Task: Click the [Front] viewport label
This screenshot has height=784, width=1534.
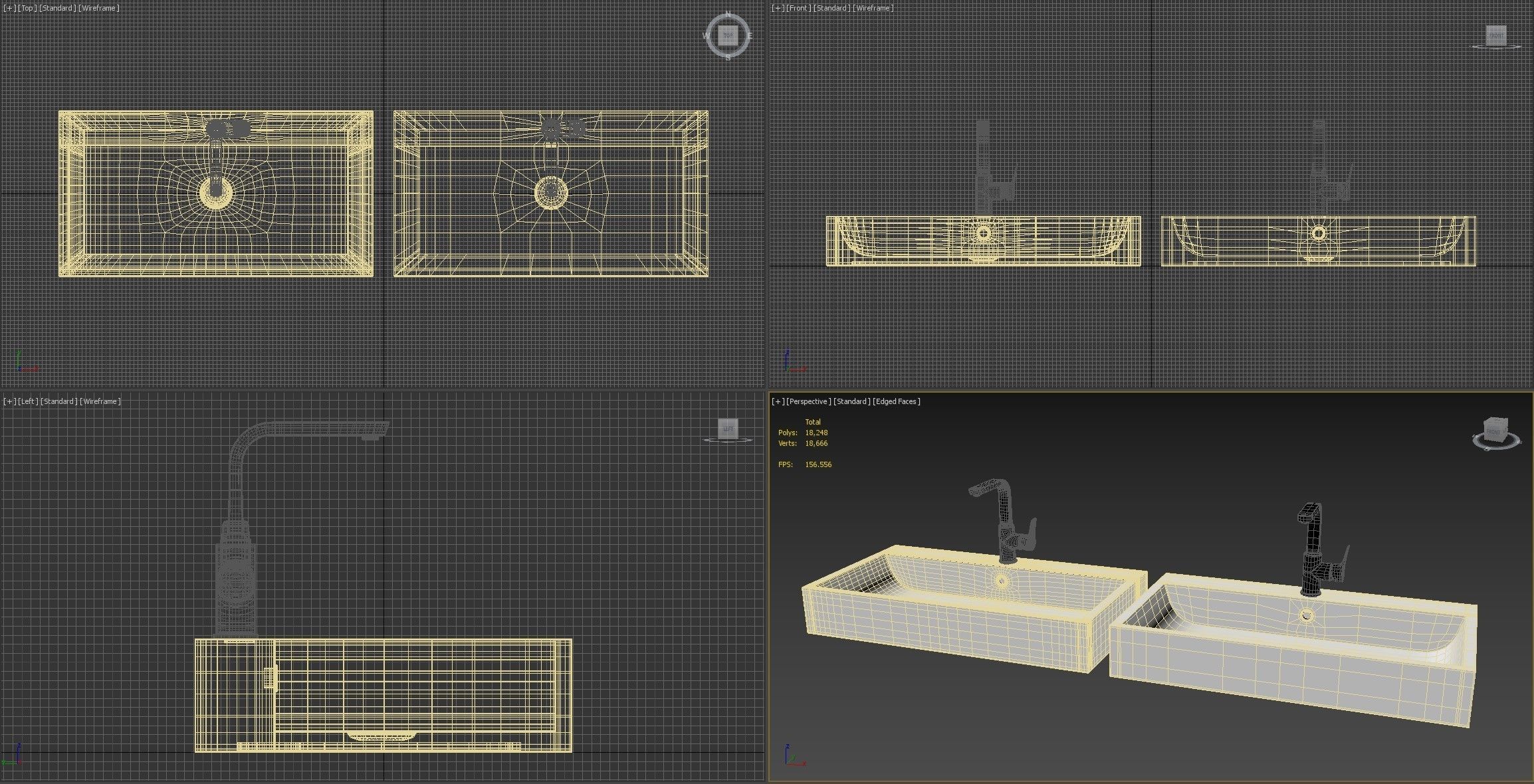Action: (x=798, y=8)
